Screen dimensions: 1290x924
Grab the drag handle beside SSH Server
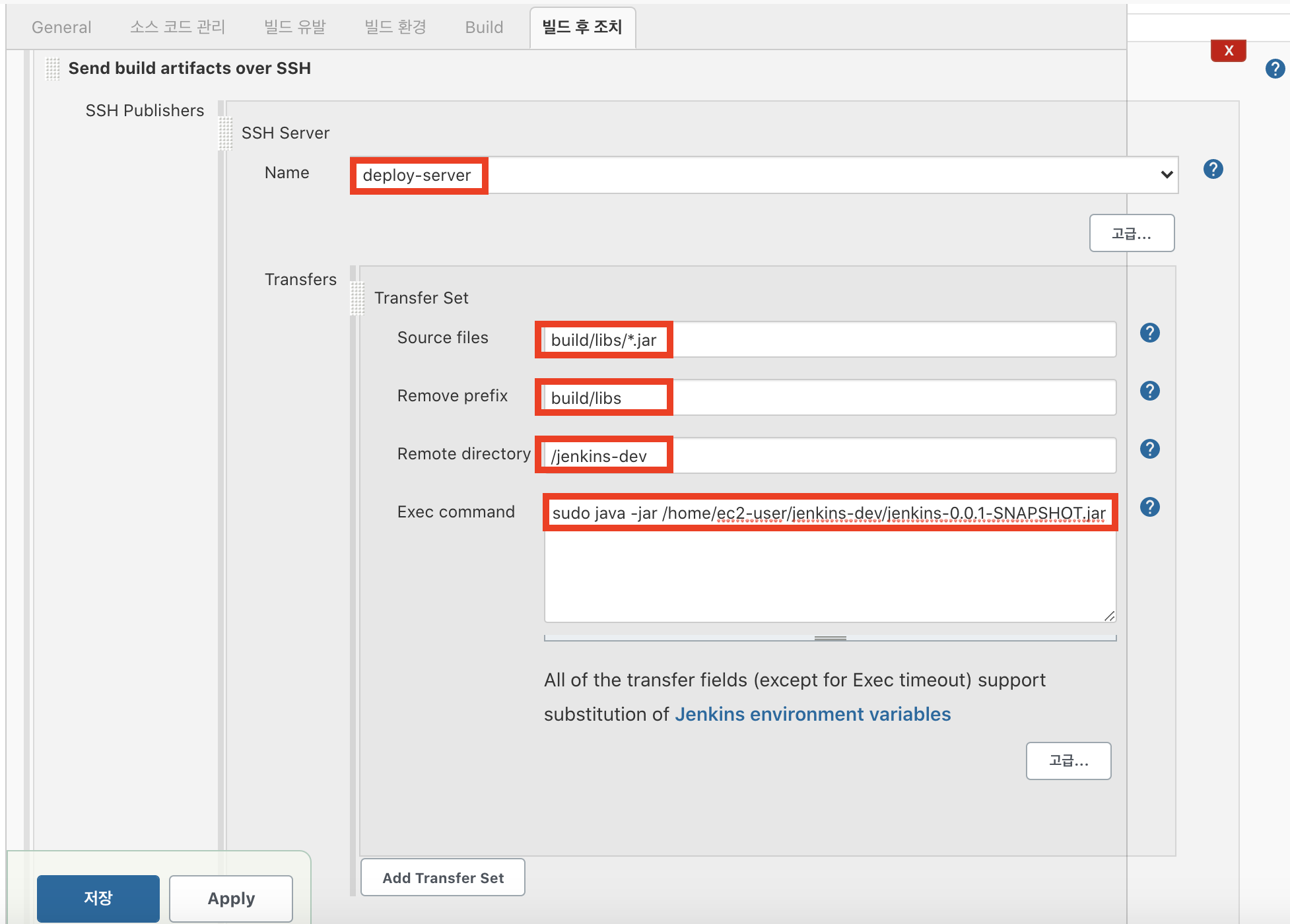pos(225,133)
